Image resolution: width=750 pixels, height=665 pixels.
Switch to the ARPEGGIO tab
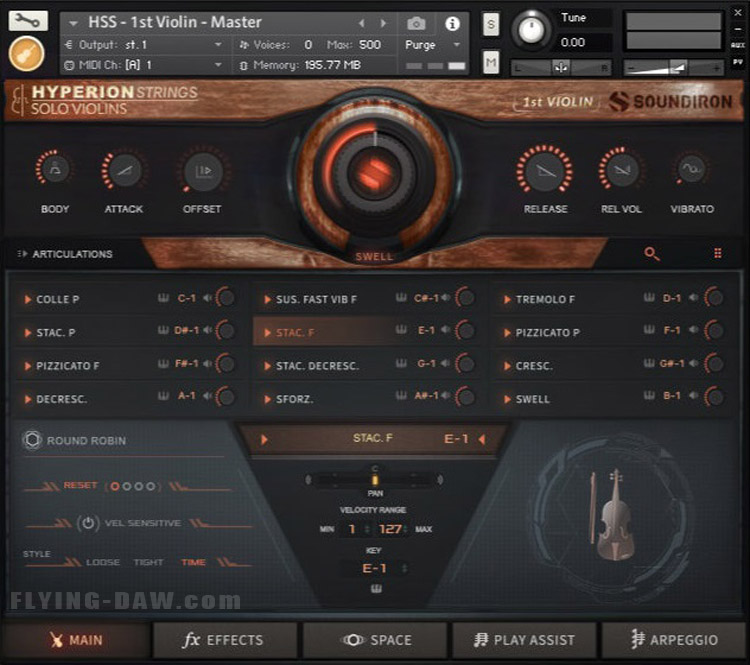click(673, 640)
